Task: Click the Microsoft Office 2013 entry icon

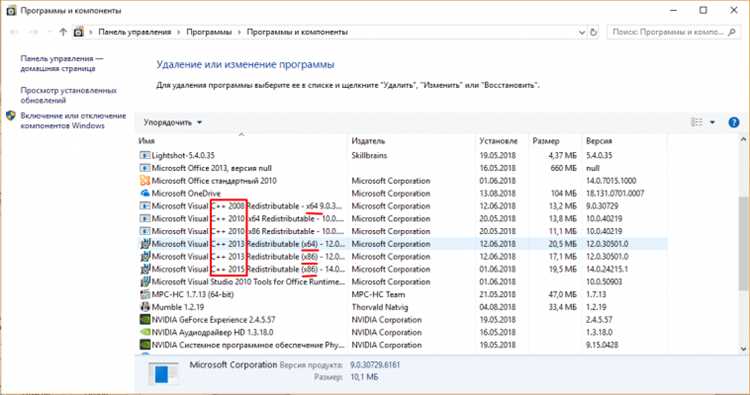Action: (x=144, y=168)
